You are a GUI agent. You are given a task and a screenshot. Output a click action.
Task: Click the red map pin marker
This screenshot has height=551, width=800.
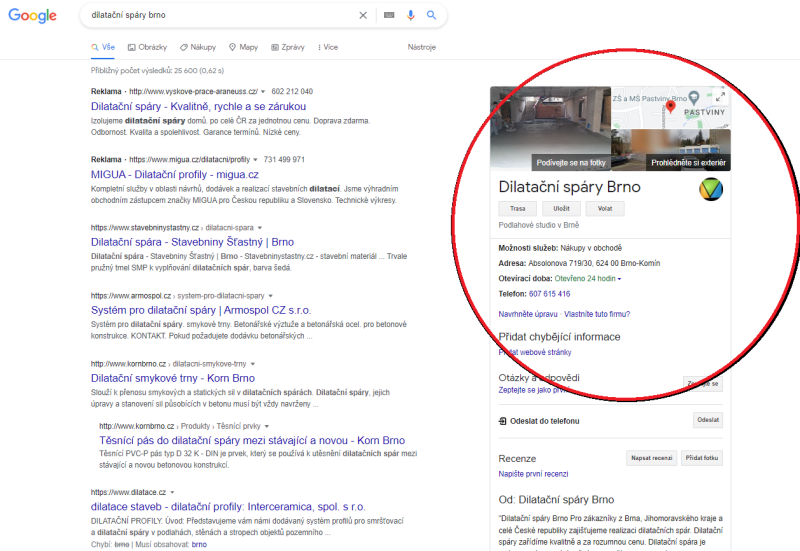pos(670,107)
